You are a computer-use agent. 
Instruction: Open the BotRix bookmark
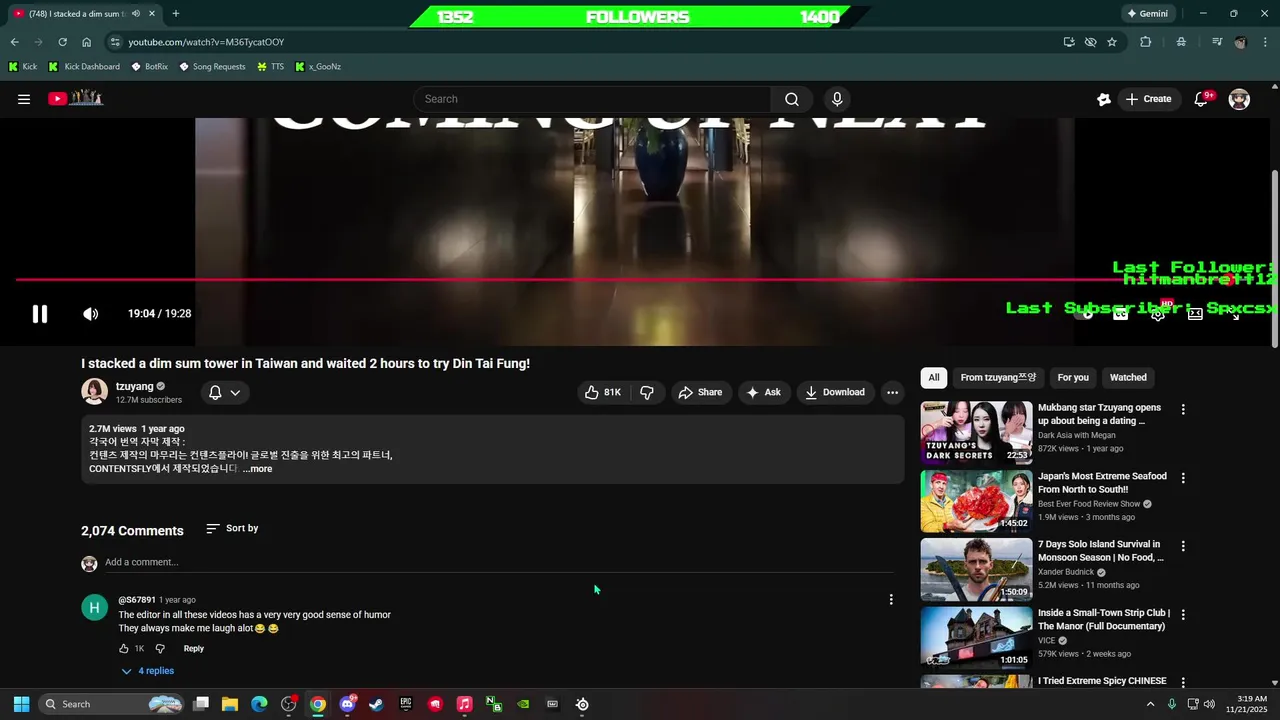149,67
